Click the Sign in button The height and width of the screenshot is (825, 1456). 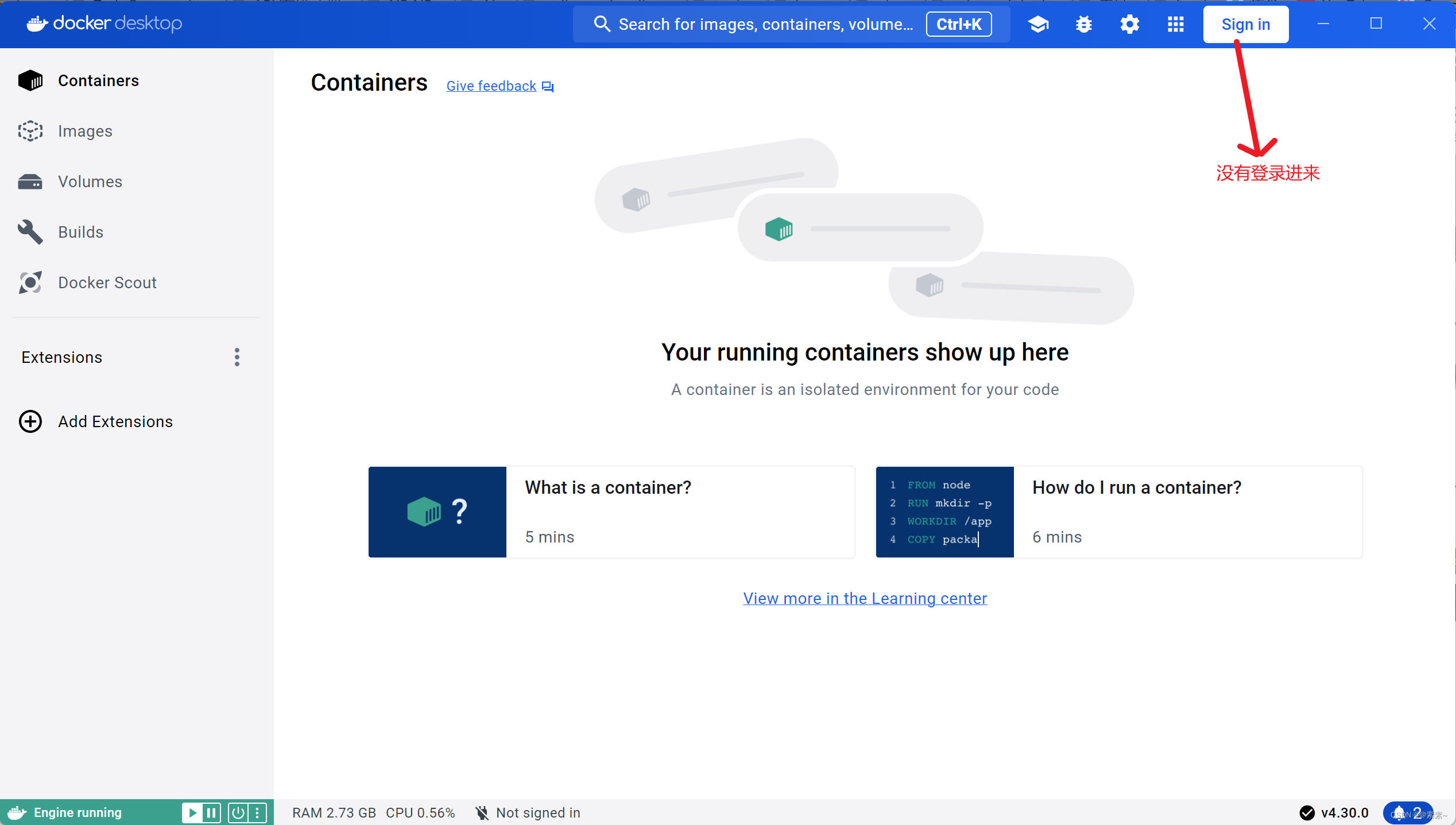click(1245, 24)
